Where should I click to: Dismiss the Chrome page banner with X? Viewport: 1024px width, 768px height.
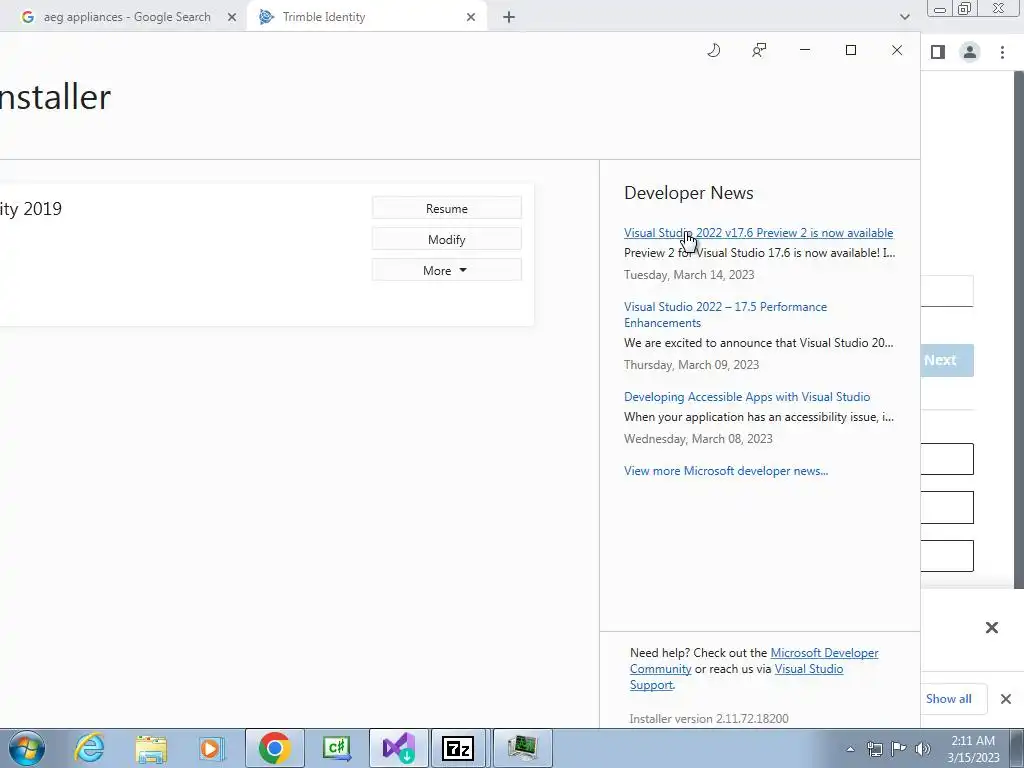tap(991, 628)
